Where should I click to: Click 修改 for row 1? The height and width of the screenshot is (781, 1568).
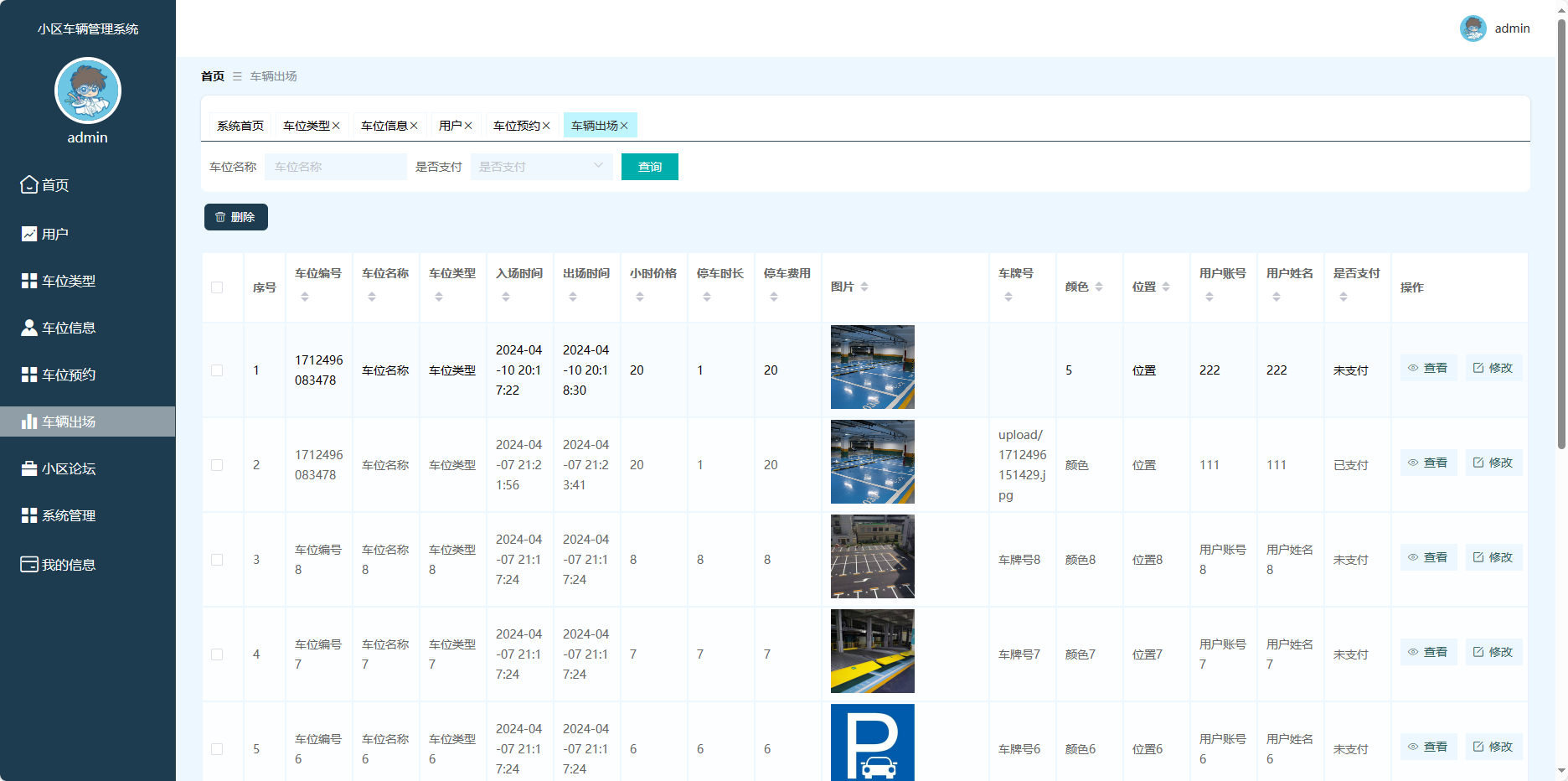pyautogui.click(x=1493, y=368)
